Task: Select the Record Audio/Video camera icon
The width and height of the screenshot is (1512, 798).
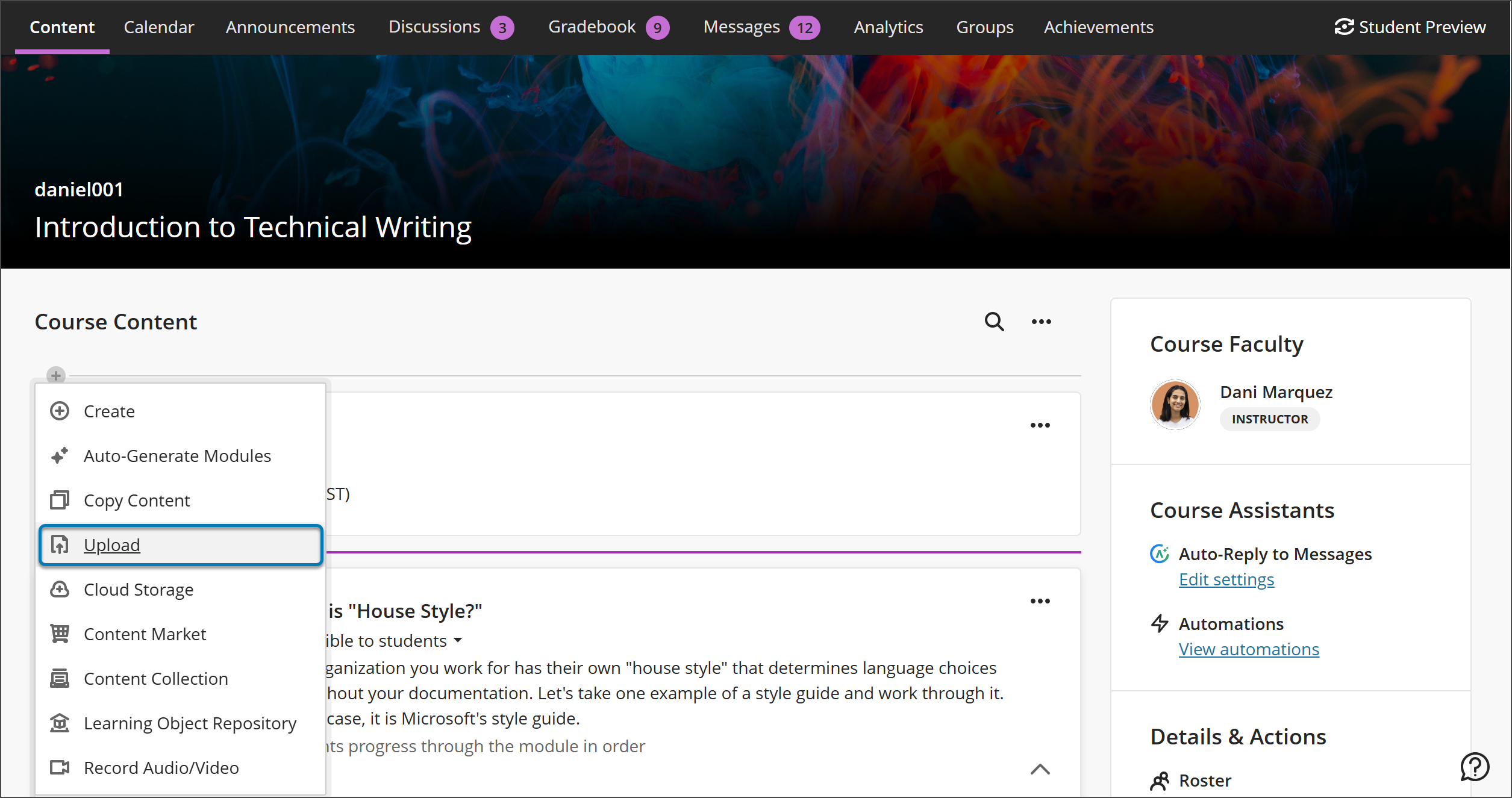Action: click(x=60, y=767)
